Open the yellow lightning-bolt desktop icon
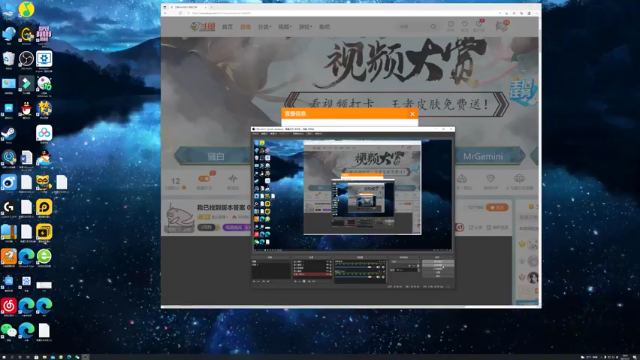 [44, 232]
